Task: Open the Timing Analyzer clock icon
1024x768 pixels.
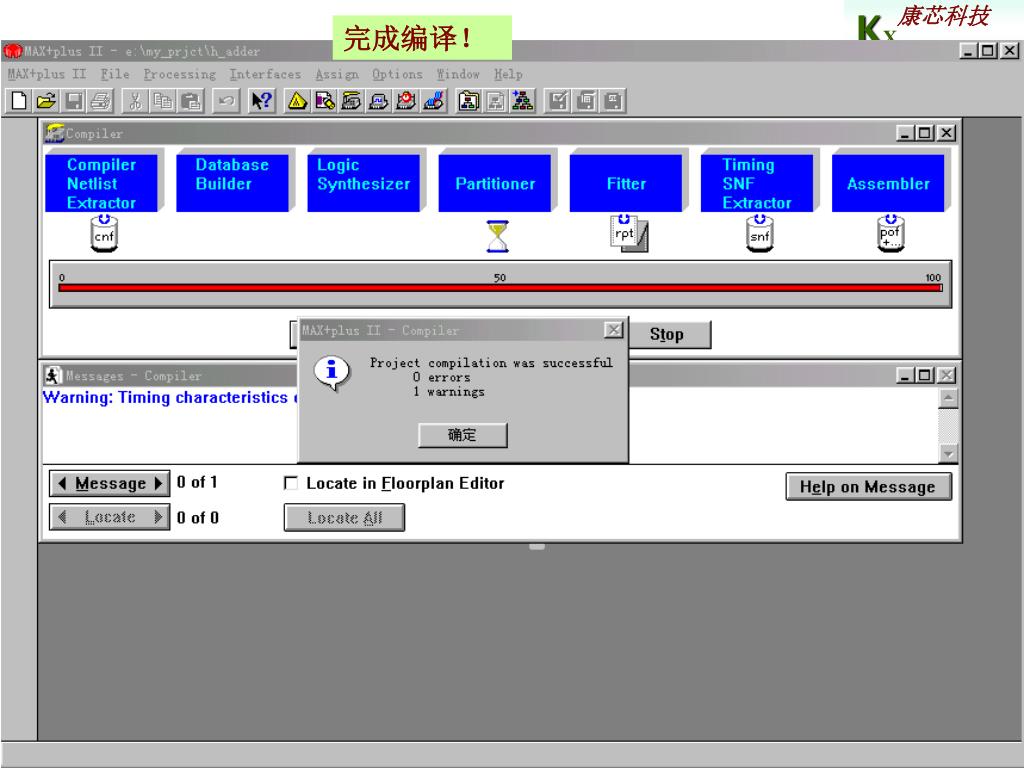Action: (406, 101)
